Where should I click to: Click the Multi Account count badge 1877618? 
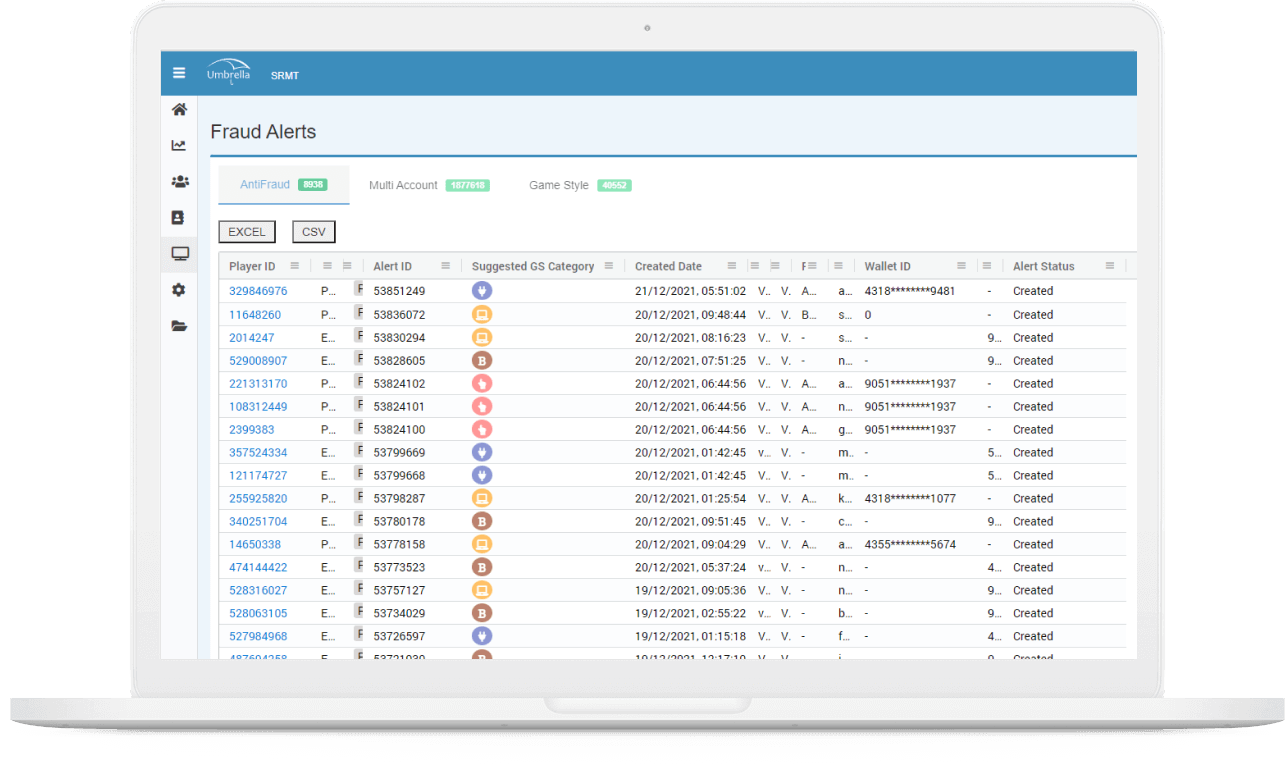pos(467,185)
